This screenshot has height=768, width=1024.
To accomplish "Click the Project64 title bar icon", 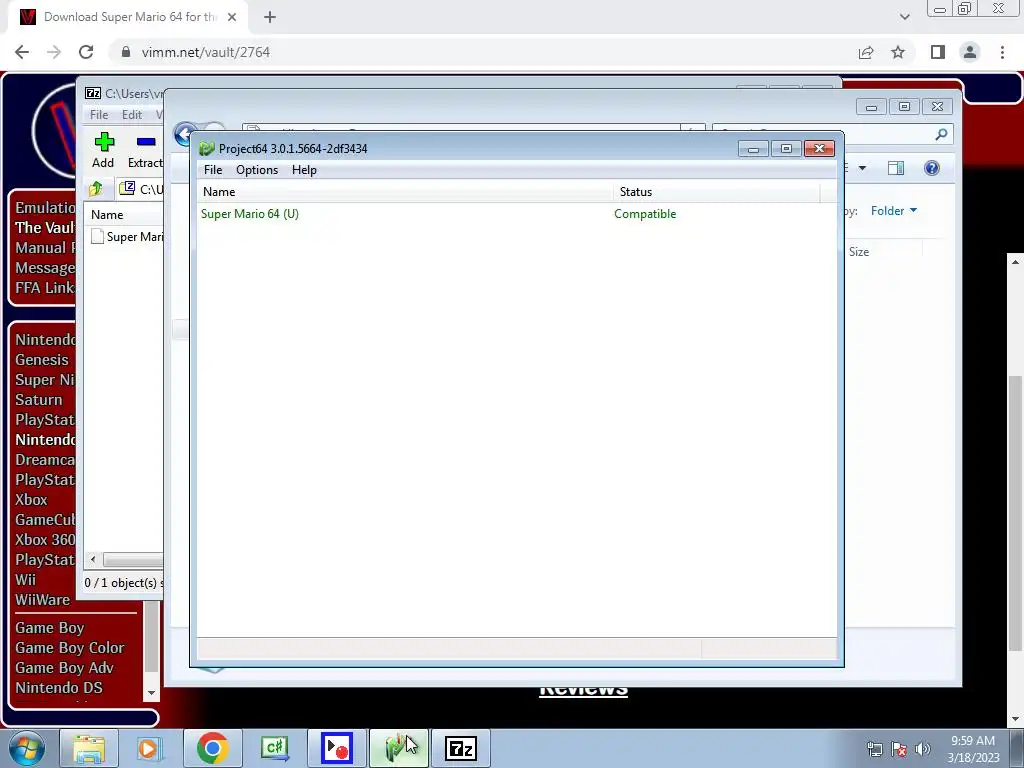I will (207, 149).
